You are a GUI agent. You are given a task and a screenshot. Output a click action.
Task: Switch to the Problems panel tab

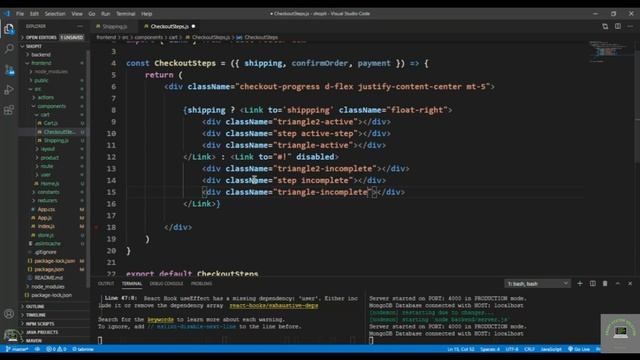[201, 283]
